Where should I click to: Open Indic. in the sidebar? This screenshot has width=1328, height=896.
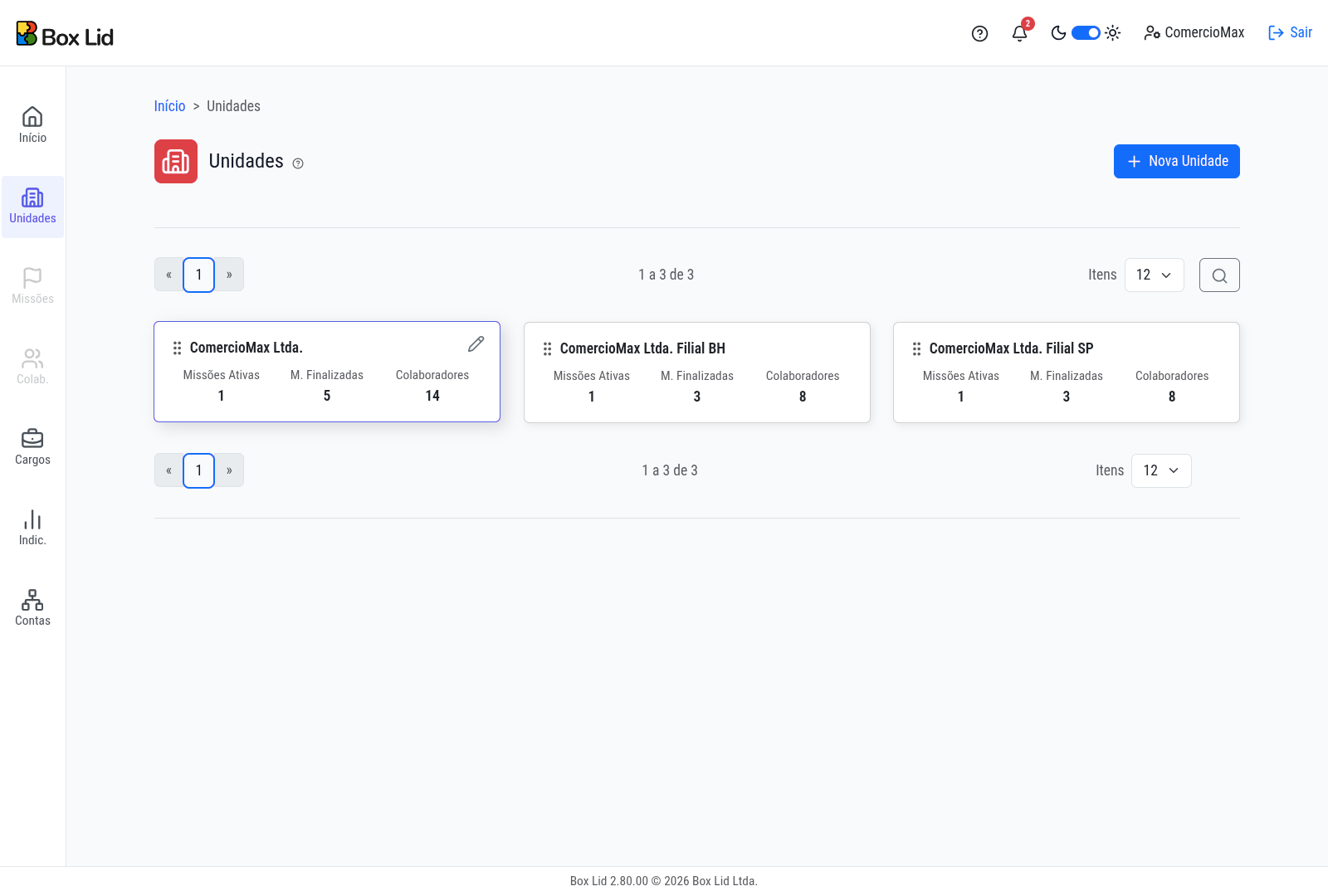(32, 528)
